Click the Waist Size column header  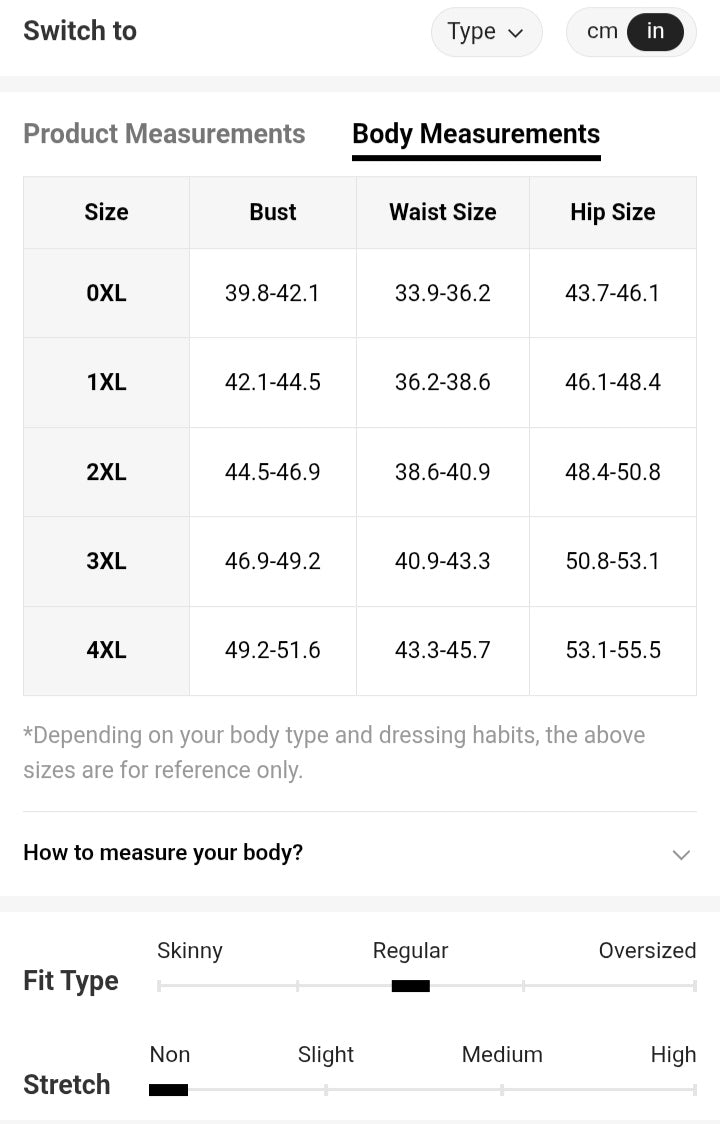pos(442,212)
